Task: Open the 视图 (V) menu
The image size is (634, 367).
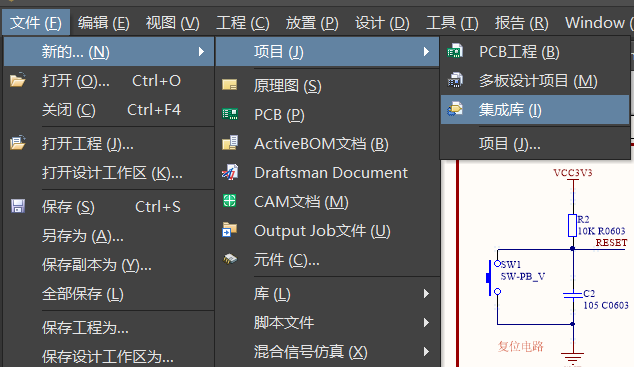Action: tap(173, 23)
